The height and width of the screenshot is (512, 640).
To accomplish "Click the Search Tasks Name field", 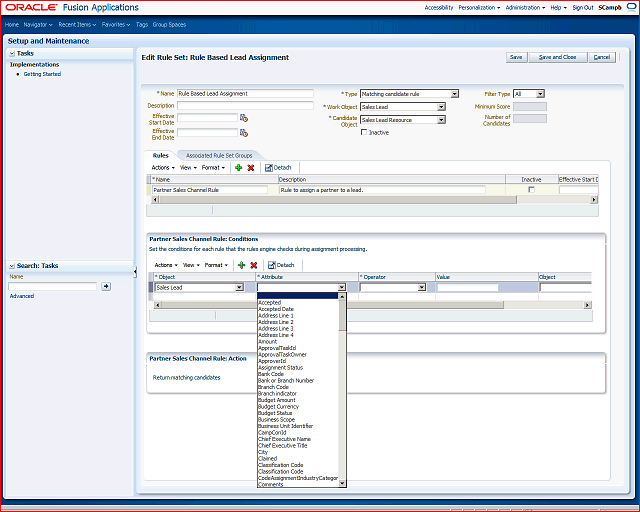I will 53,286.
